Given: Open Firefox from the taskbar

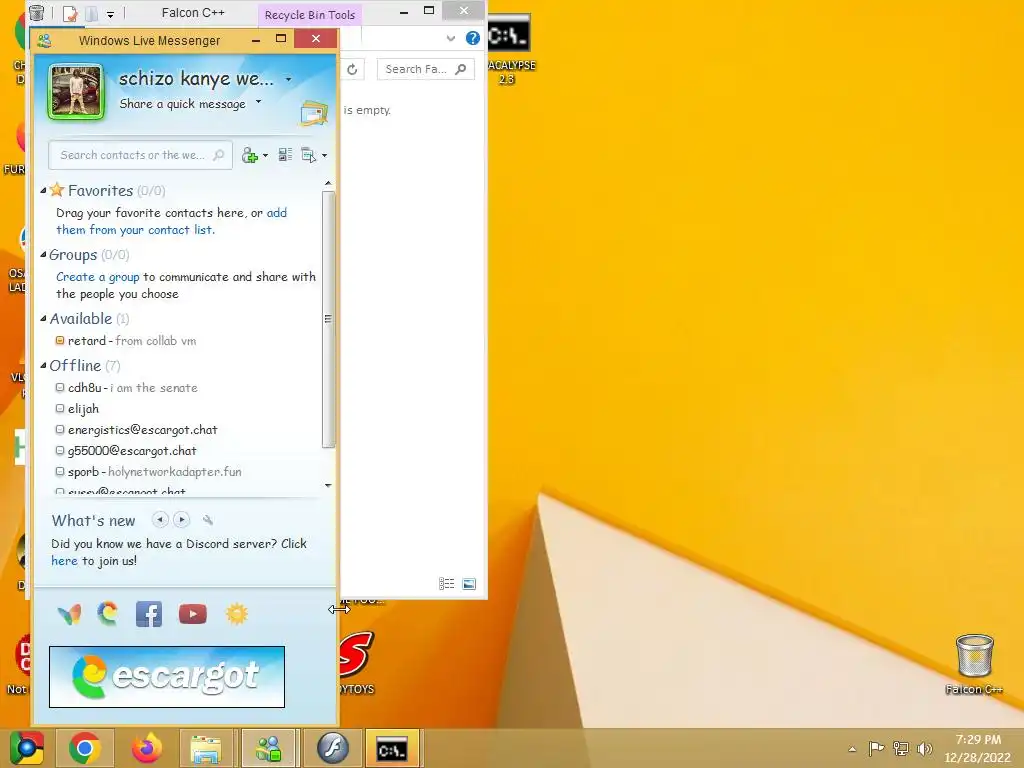Looking at the screenshot, I should pos(146,748).
